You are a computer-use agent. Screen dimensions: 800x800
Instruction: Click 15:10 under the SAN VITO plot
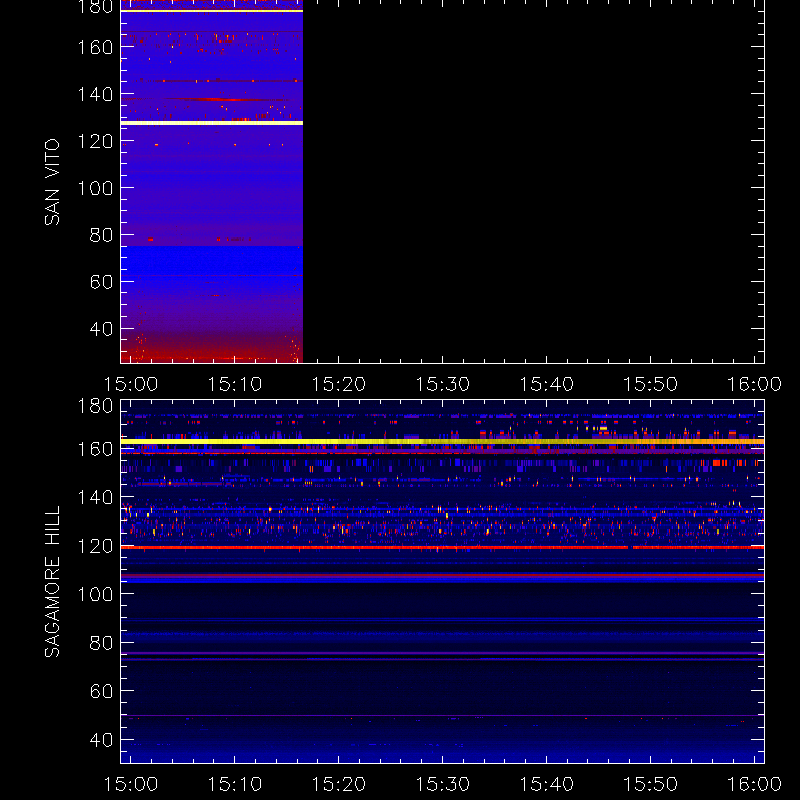[235, 384]
